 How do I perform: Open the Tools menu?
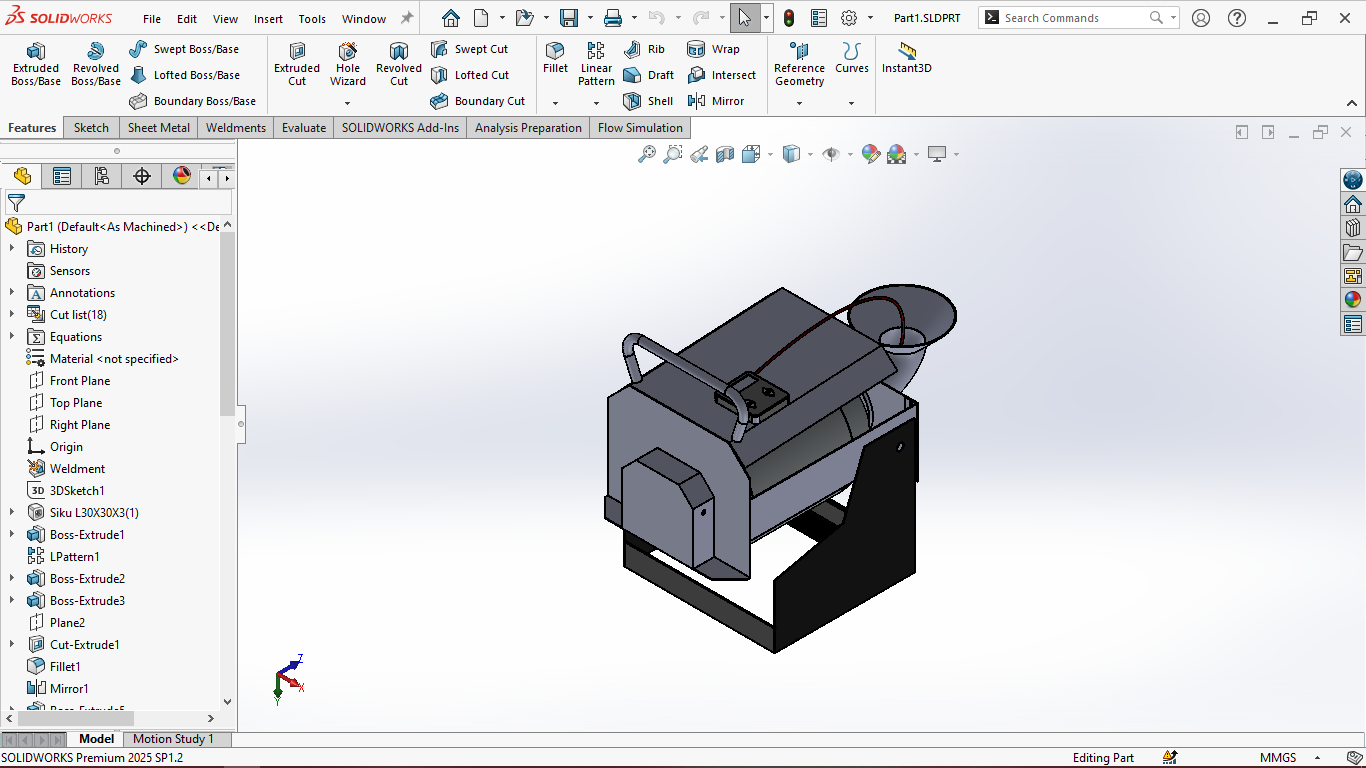point(312,19)
